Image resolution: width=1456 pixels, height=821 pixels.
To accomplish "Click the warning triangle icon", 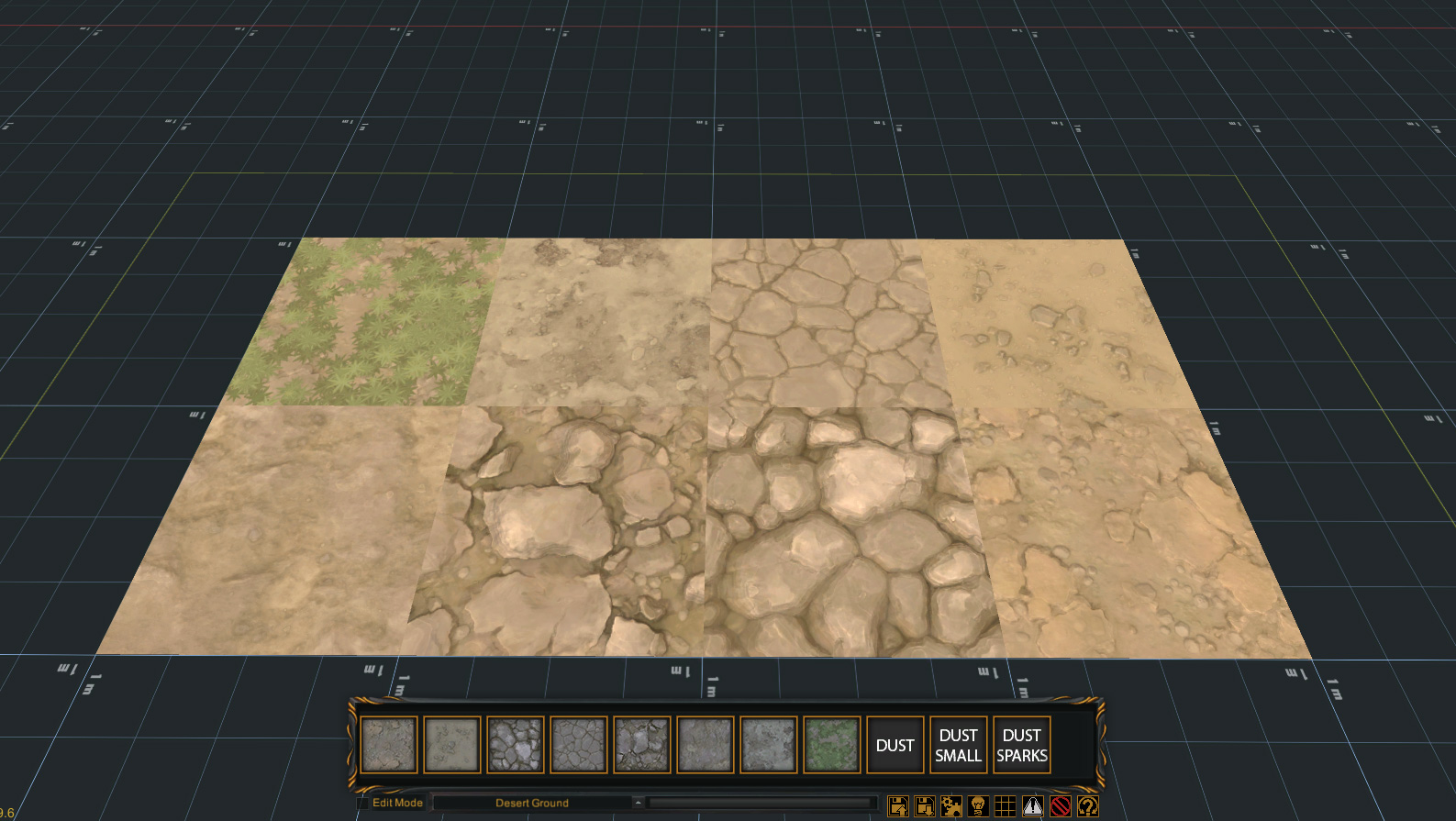I will coord(1032,806).
